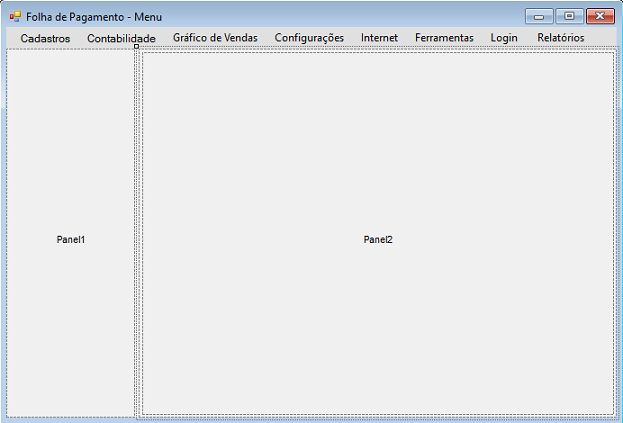Open the Cadastros menu
The width and height of the screenshot is (623, 423).
pos(45,38)
